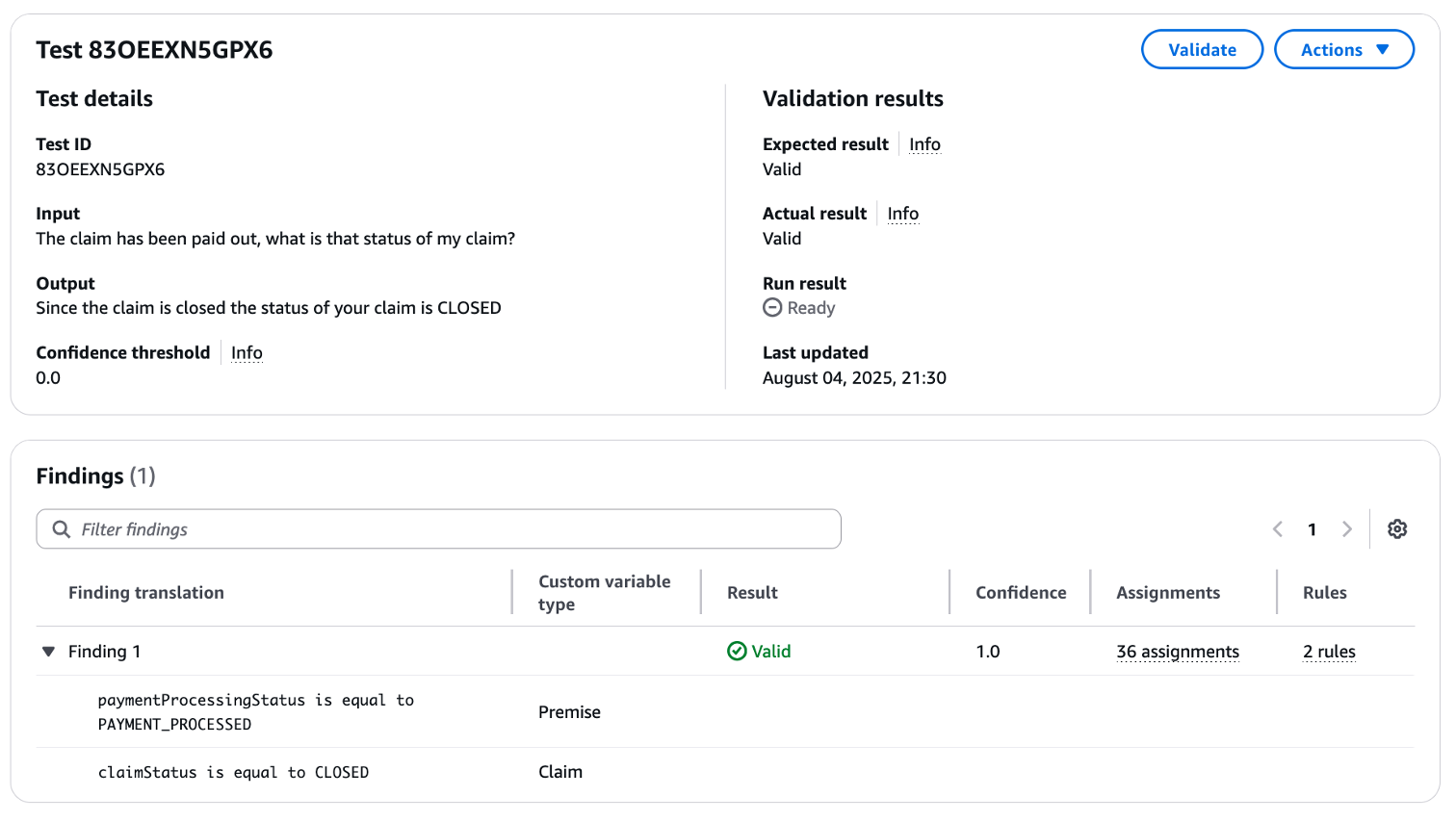Image resolution: width=1456 pixels, height=822 pixels.
Task: Click the green Valid status icon
Action: click(x=736, y=651)
